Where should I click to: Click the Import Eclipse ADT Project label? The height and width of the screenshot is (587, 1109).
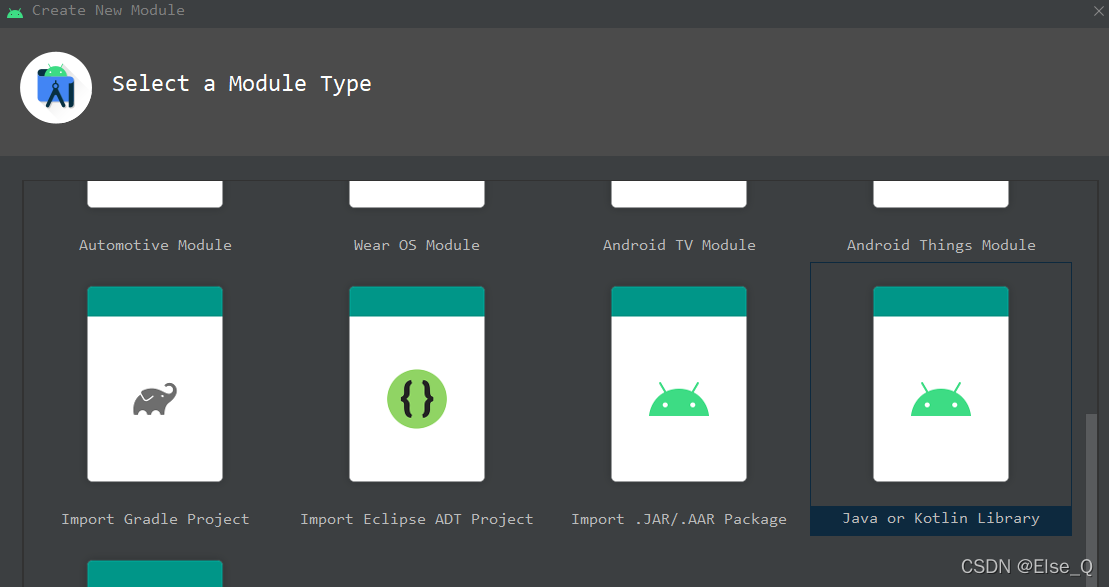point(417,519)
